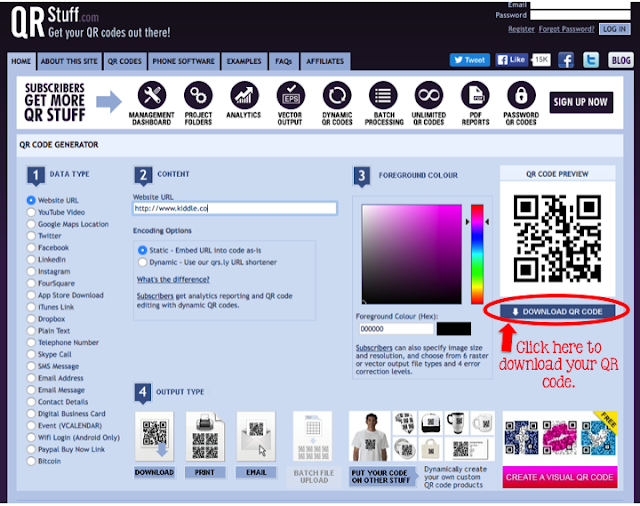Choose the SMS Message data type
640x506 pixels.
31,366
